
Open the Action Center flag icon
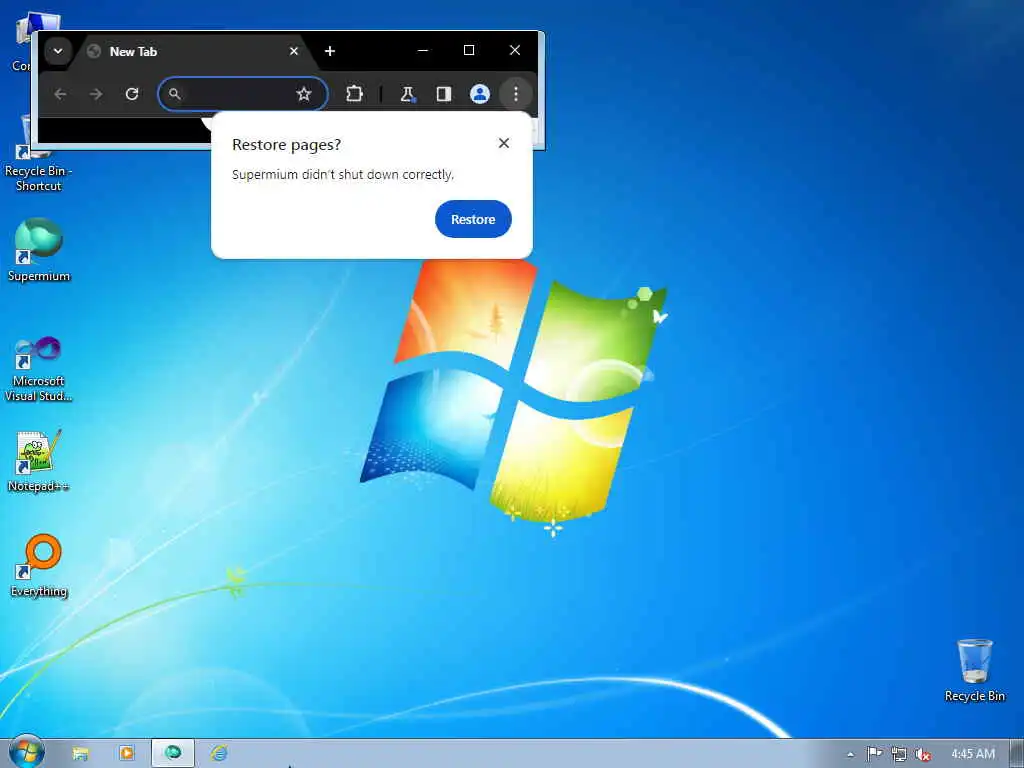(874, 754)
